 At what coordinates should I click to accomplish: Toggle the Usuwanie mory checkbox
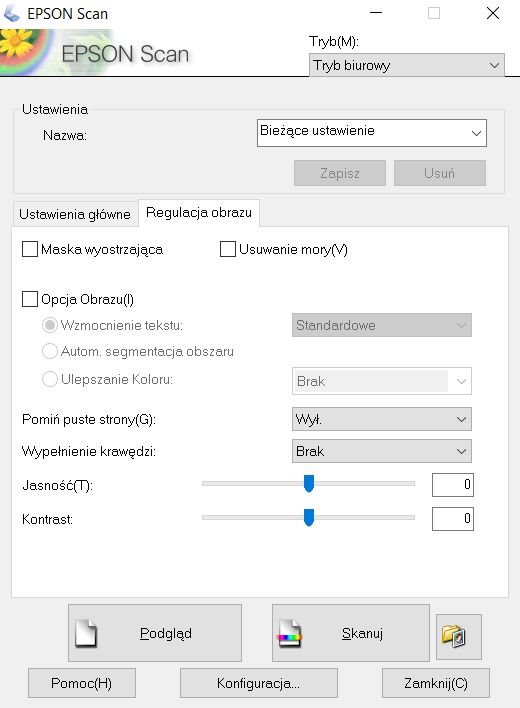pyautogui.click(x=228, y=249)
